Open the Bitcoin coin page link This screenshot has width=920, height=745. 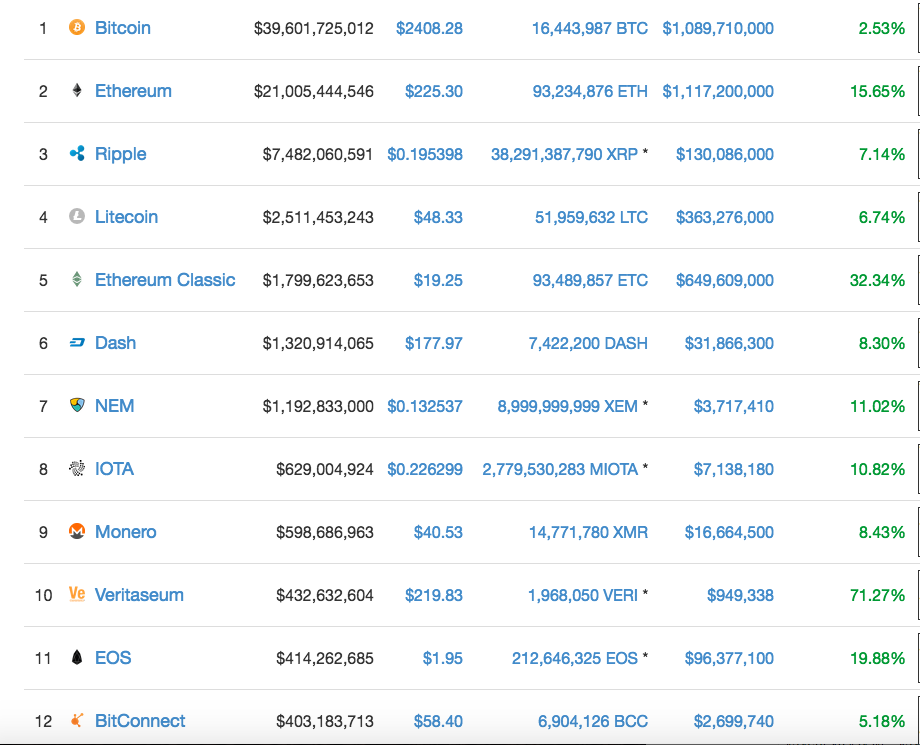[123, 28]
